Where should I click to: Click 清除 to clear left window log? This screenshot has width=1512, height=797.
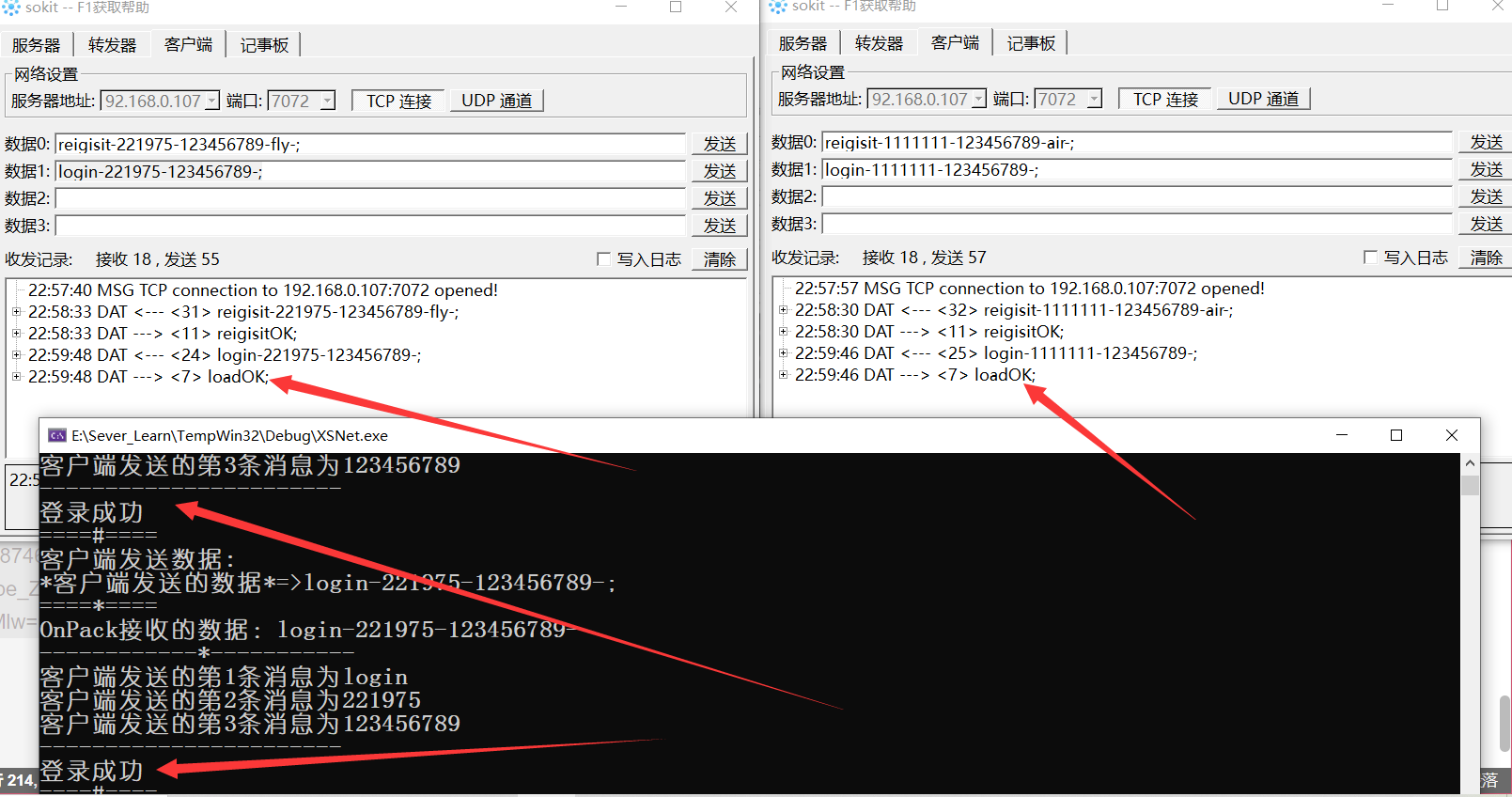tap(720, 259)
